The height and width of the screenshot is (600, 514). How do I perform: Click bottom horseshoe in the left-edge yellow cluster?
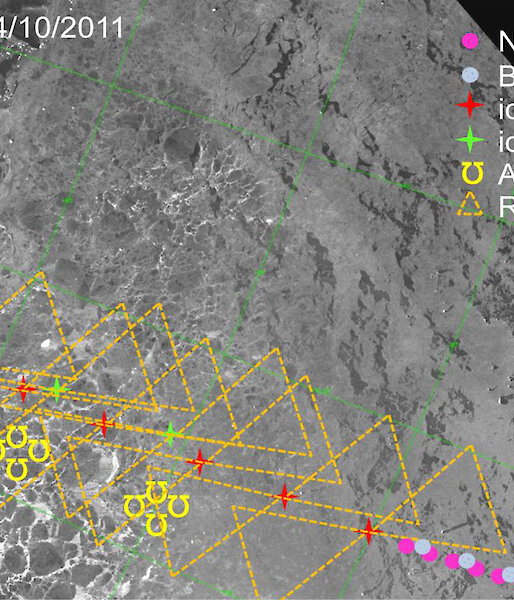[x=17, y=470]
